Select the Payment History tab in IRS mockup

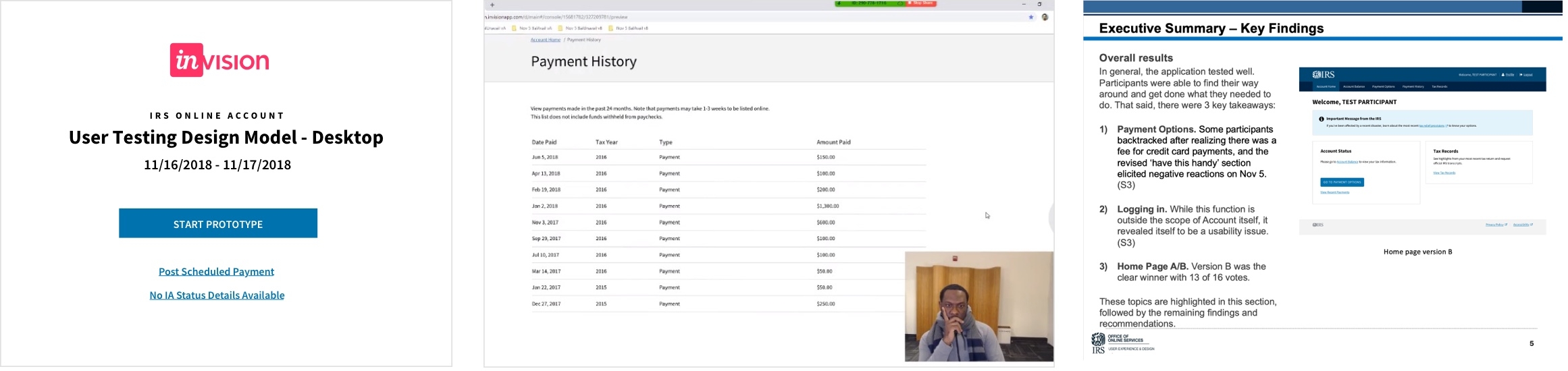click(1413, 86)
